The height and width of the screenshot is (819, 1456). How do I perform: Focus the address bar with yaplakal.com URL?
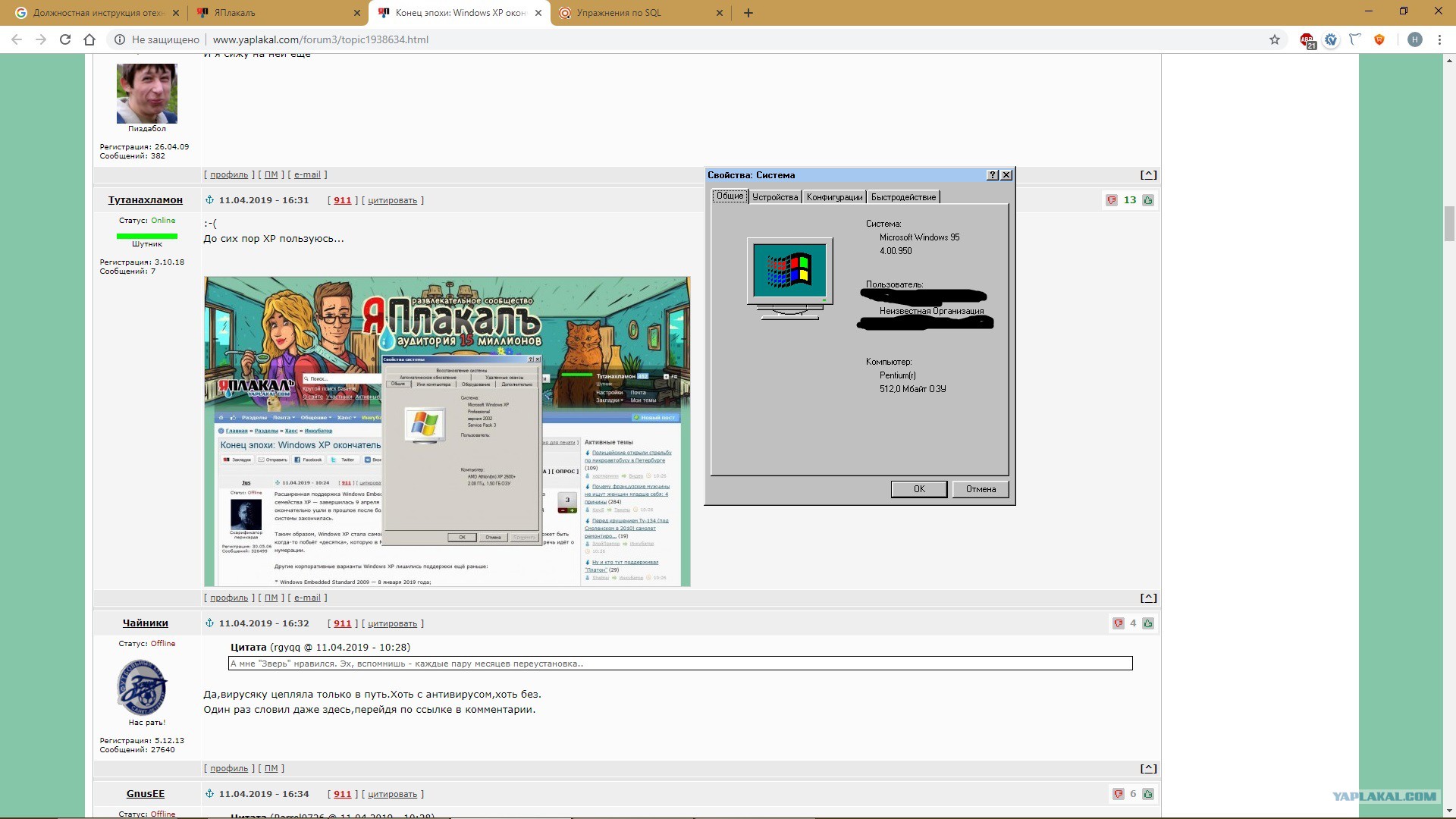(698, 39)
